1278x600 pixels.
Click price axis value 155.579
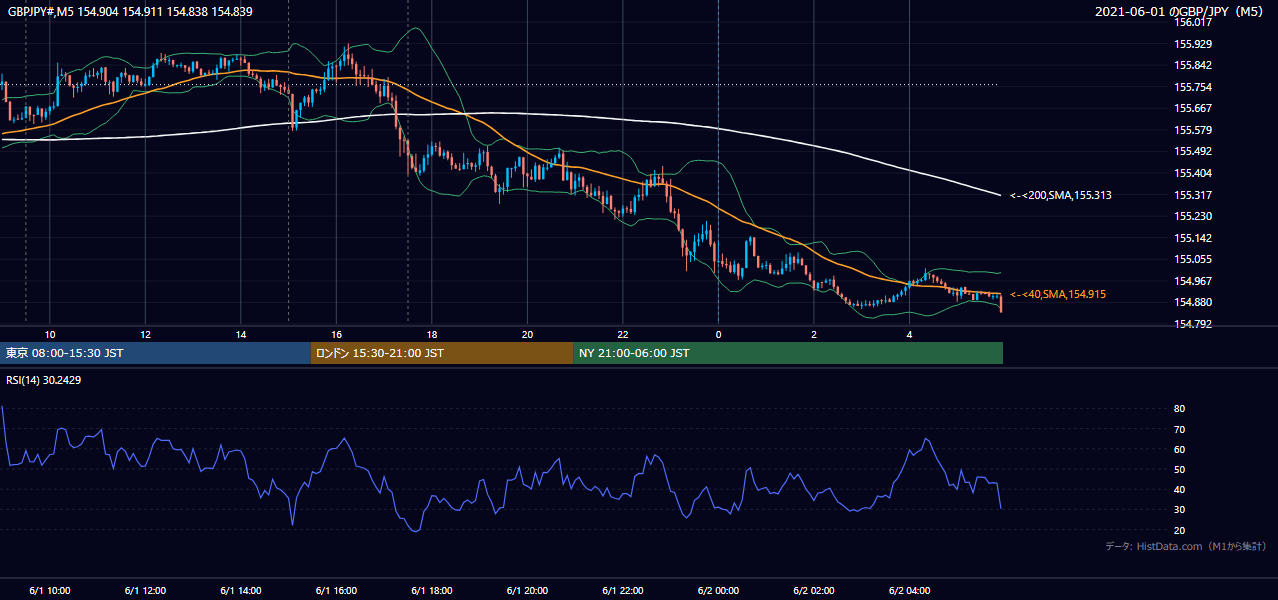(1193, 130)
